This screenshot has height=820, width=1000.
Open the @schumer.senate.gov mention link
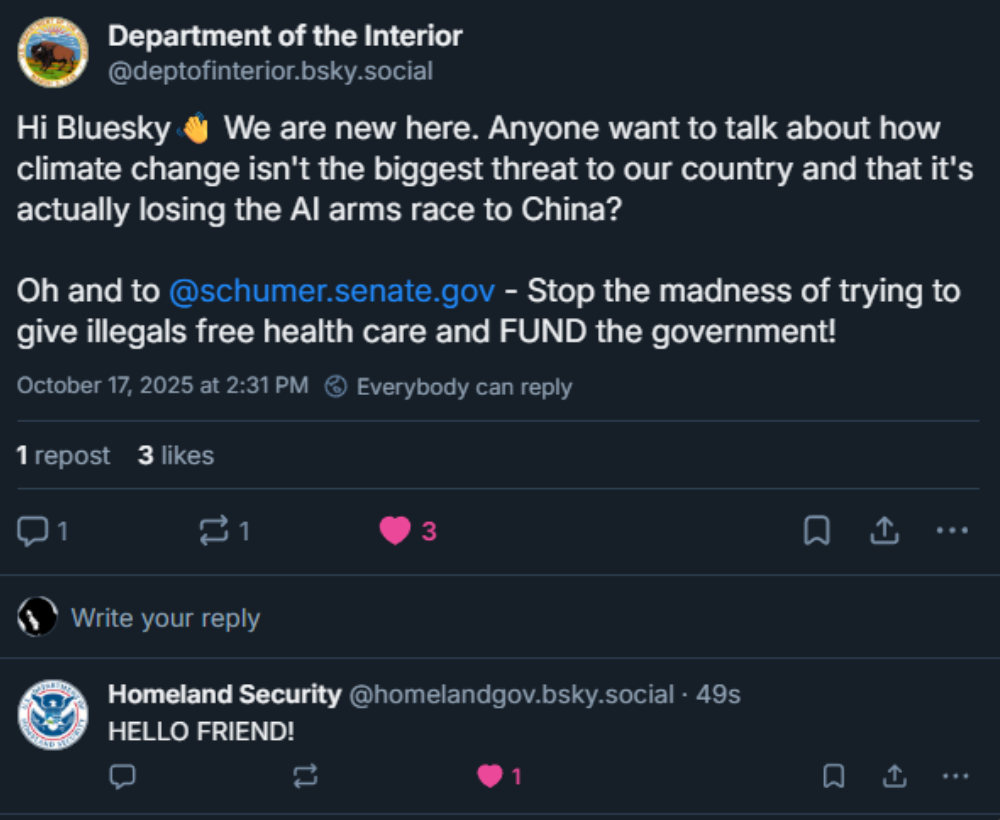pos(332,291)
